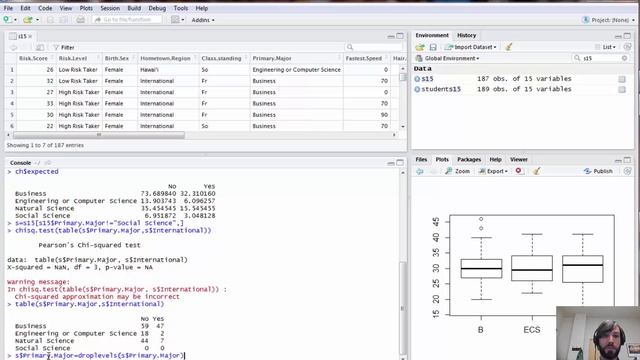
Task: Open the Import Dataset dropdown
Action: coord(471,47)
